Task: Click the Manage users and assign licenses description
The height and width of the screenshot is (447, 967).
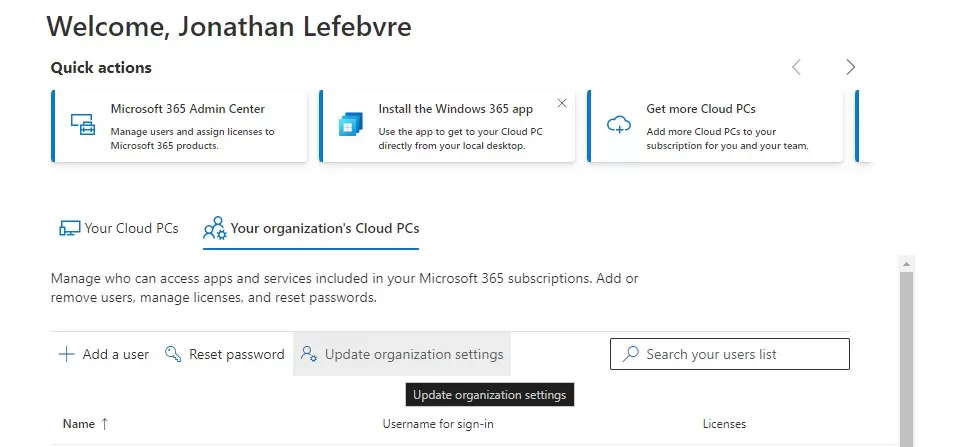Action: (x=192, y=139)
